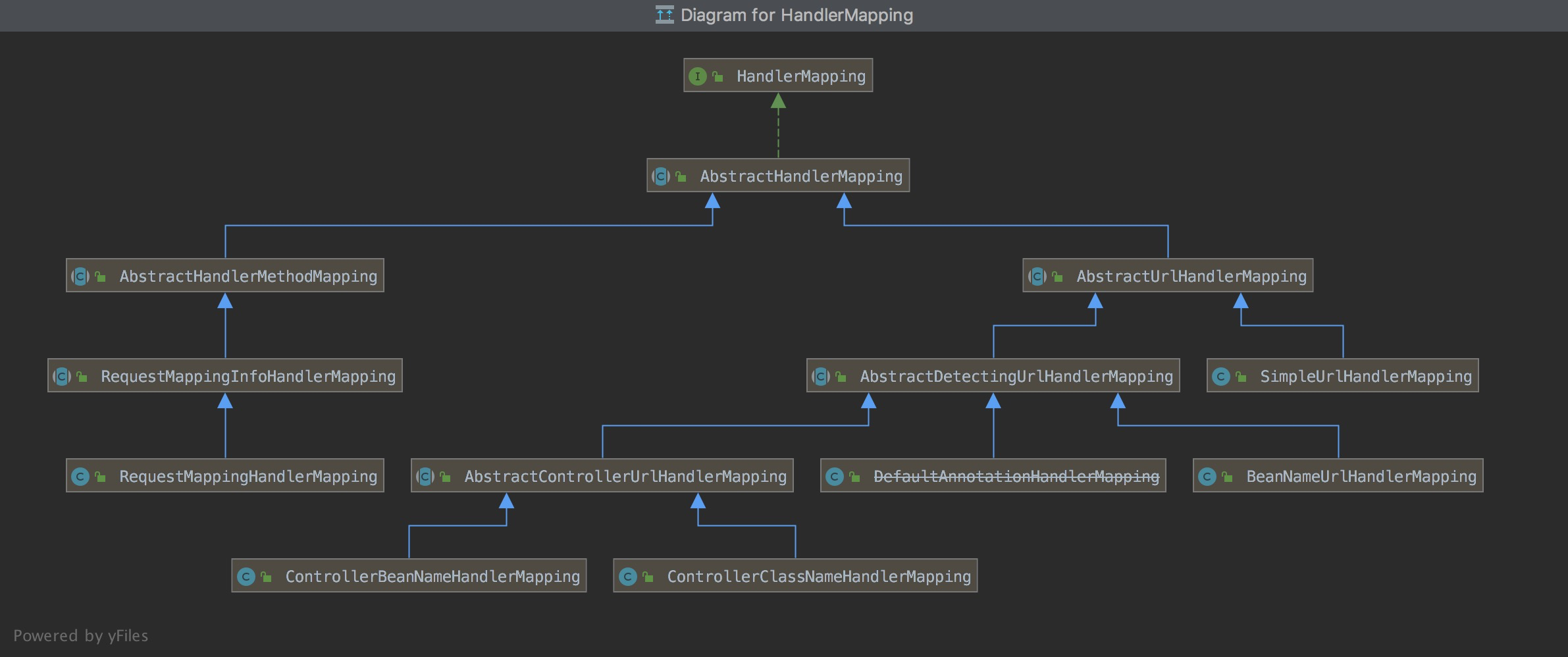Click the class icon of RequestMappingHandlerMapping
The width and height of the screenshot is (1568, 657).
[x=80, y=477]
